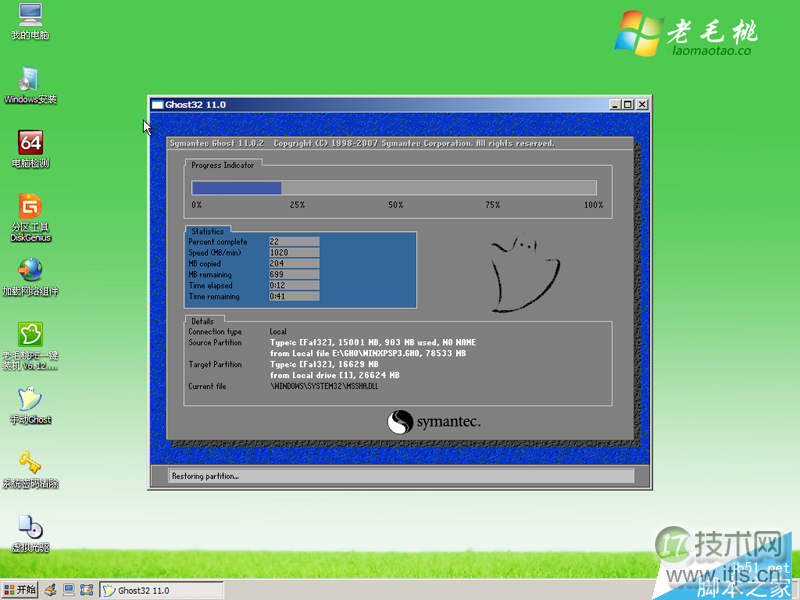Click the Symantec logo
Viewport: 800px width, 600px height.
pyautogui.click(x=434, y=422)
